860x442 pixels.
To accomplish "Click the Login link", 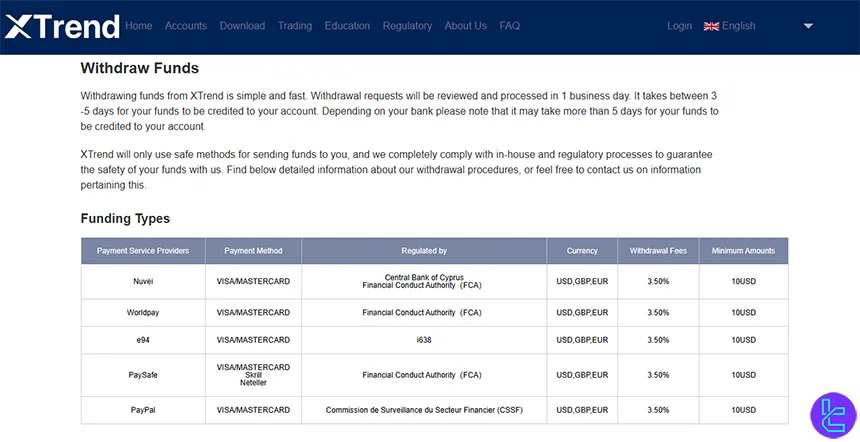I will pyautogui.click(x=680, y=26).
